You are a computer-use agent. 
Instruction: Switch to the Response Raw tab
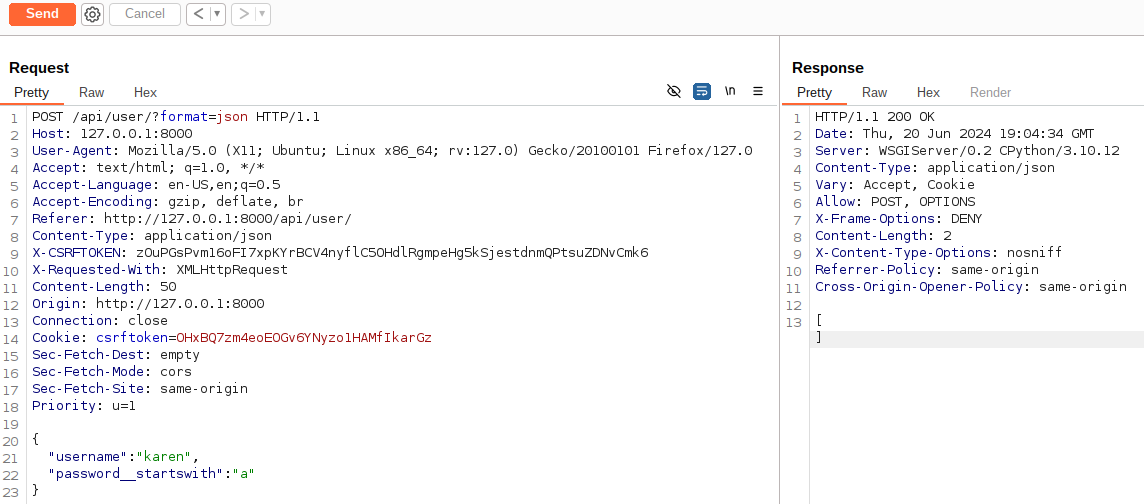[x=874, y=93]
